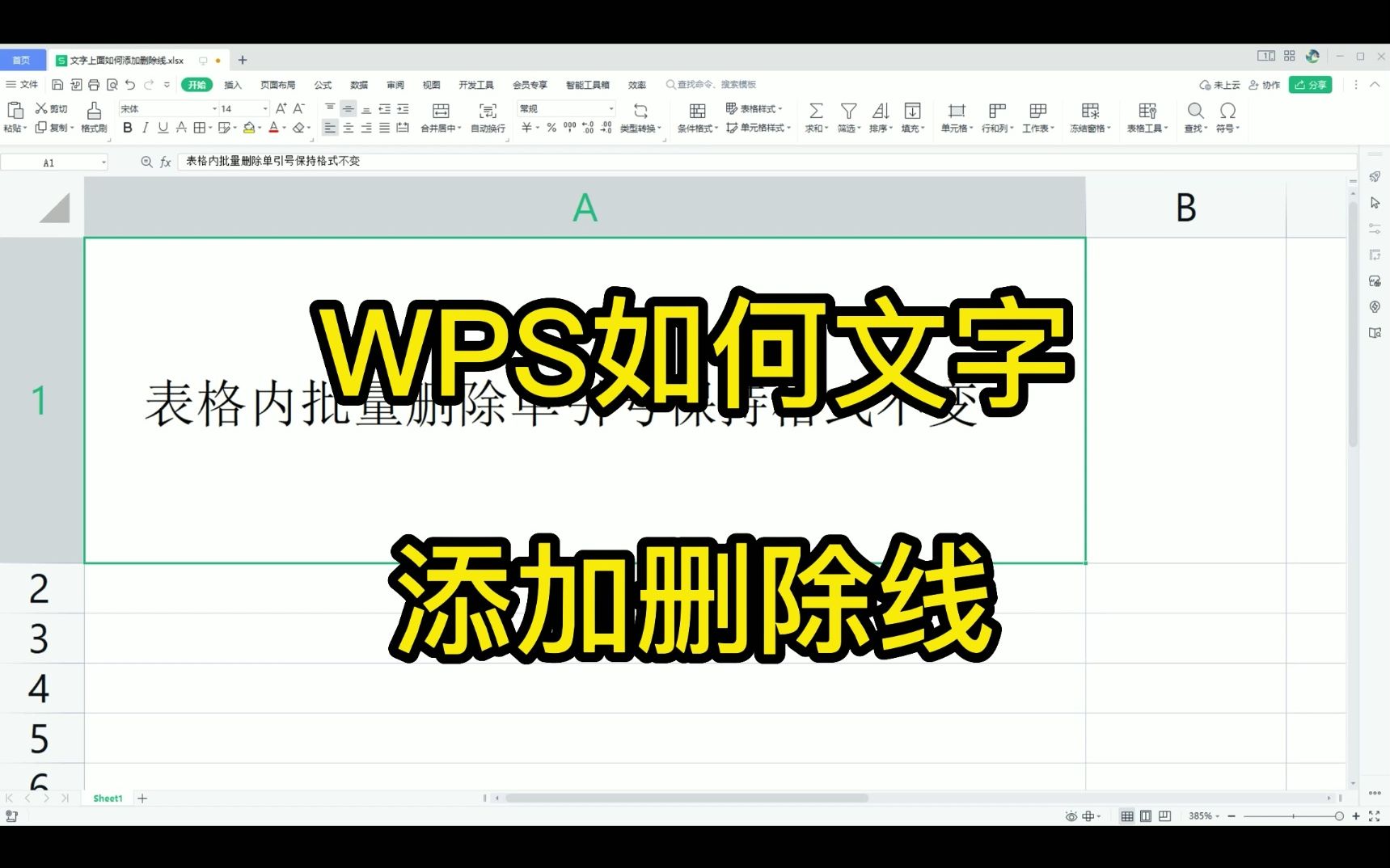The width and height of the screenshot is (1390, 868).
Task: Apply strikethrough to the text
Action: click(181, 128)
